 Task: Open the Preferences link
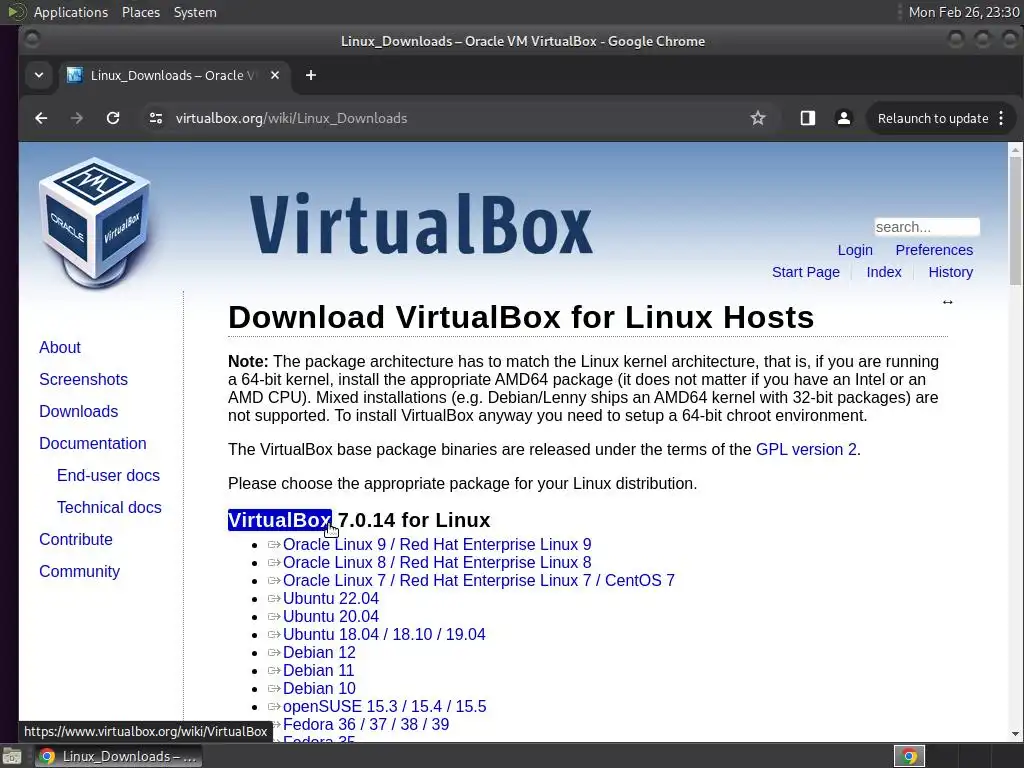(x=934, y=250)
